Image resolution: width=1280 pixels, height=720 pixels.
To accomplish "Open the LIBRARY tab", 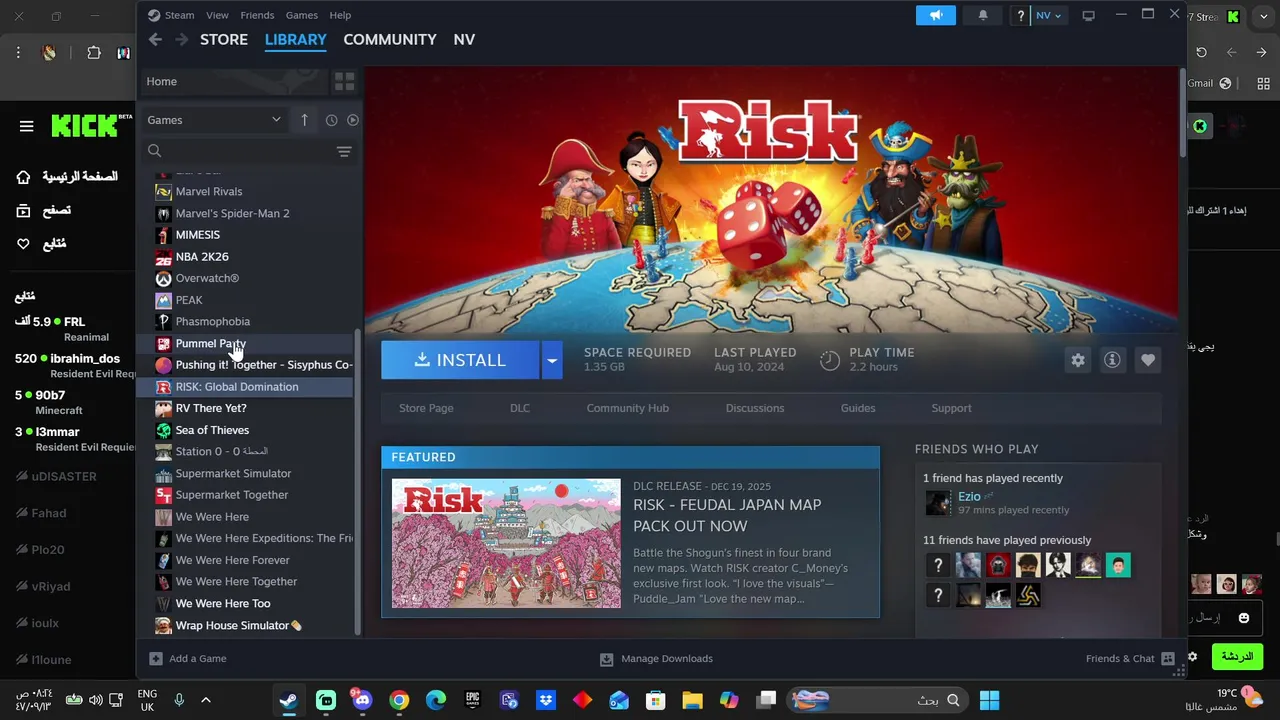I will point(295,39).
